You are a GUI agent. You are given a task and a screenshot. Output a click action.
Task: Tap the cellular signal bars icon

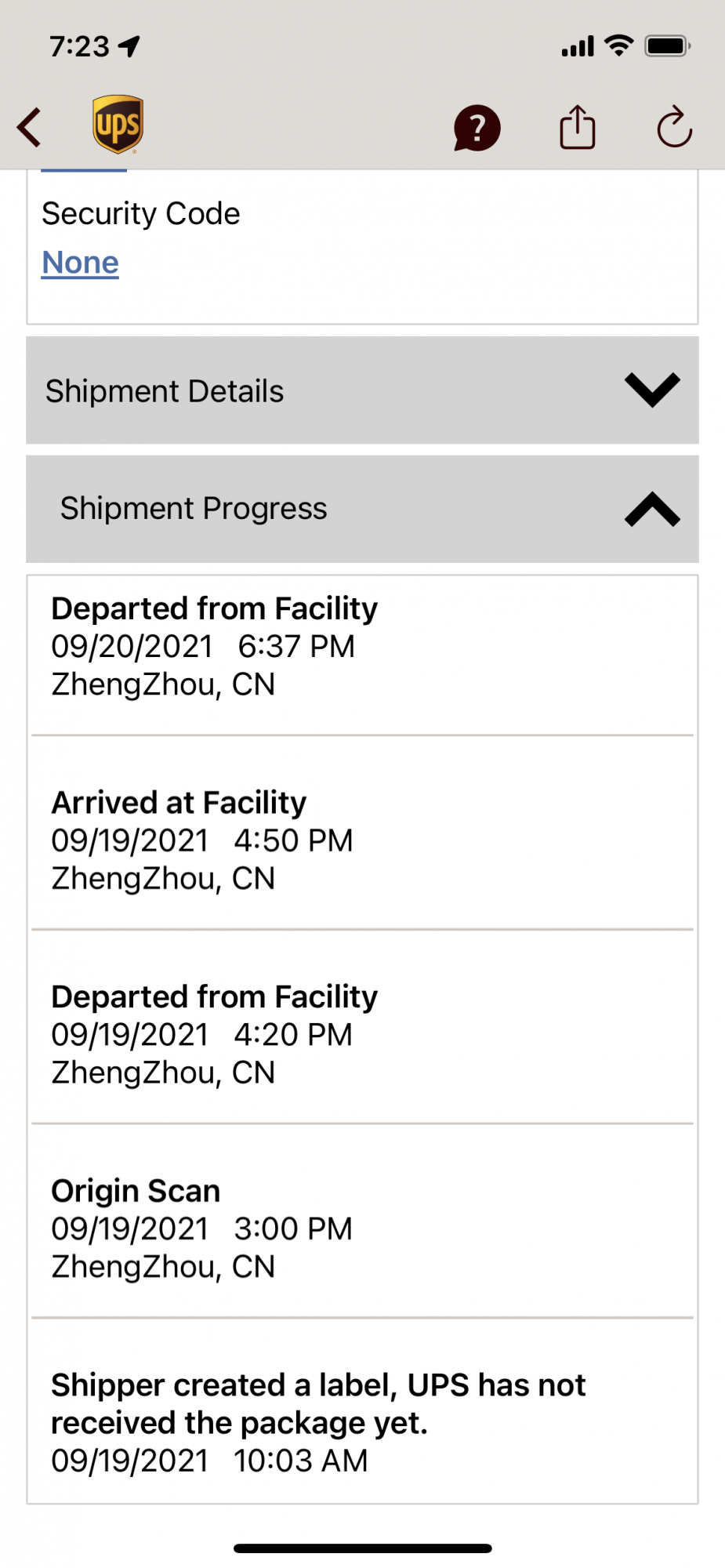[578, 46]
